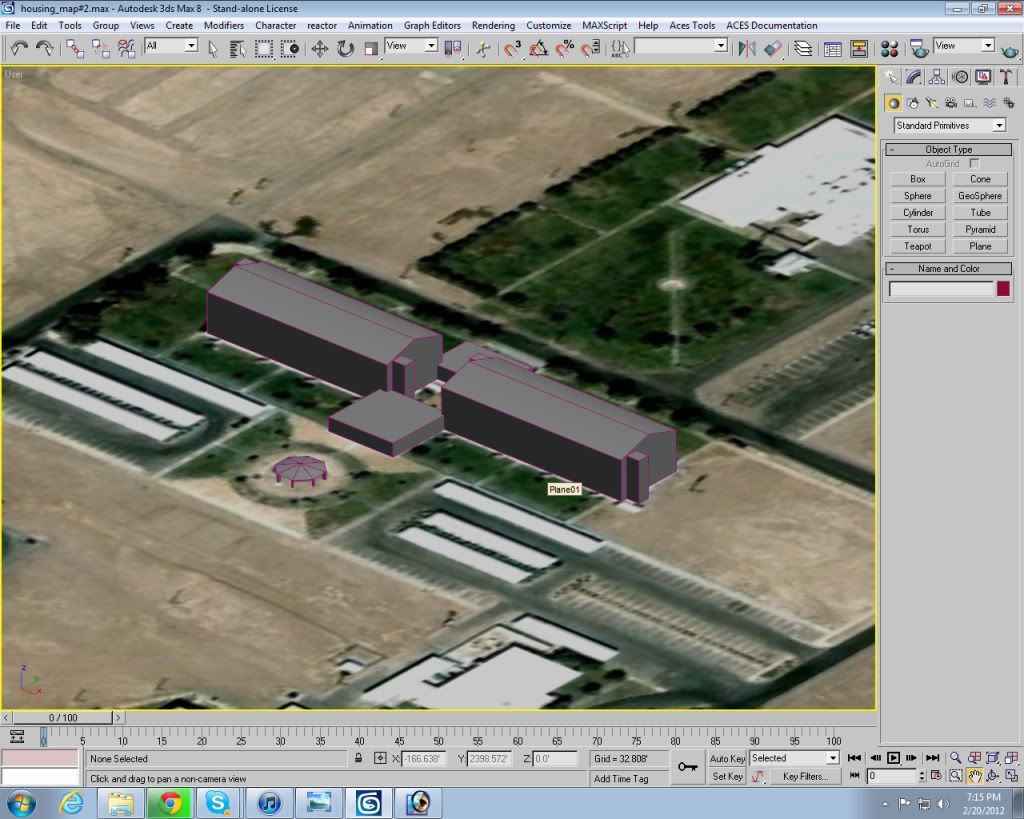Open the Modifiers menu
The image size is (1024, 819).
(224, 25)
